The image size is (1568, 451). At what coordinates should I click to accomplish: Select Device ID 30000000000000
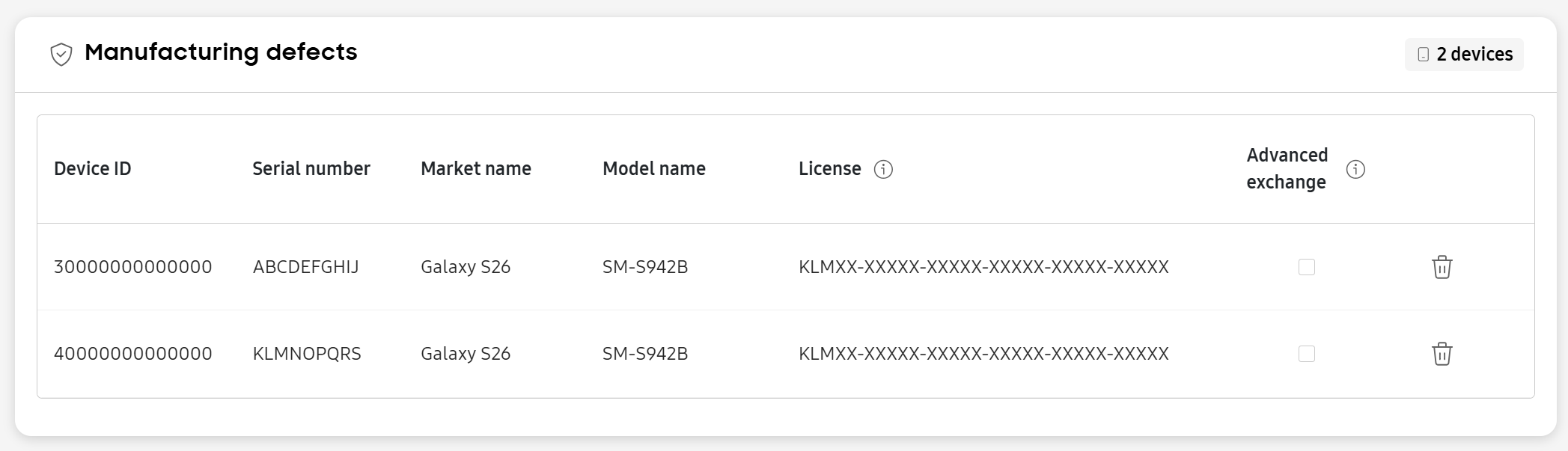click(133, 267)
